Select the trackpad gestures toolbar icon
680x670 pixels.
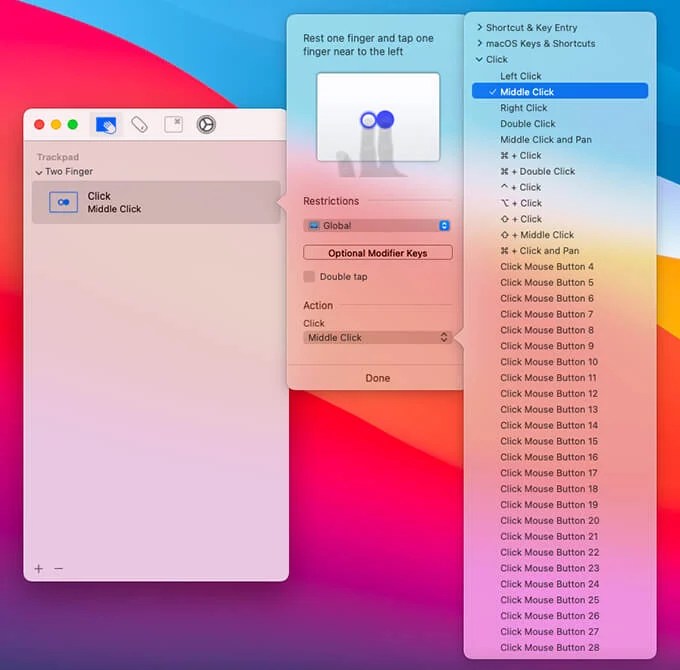tap(106, 125)
